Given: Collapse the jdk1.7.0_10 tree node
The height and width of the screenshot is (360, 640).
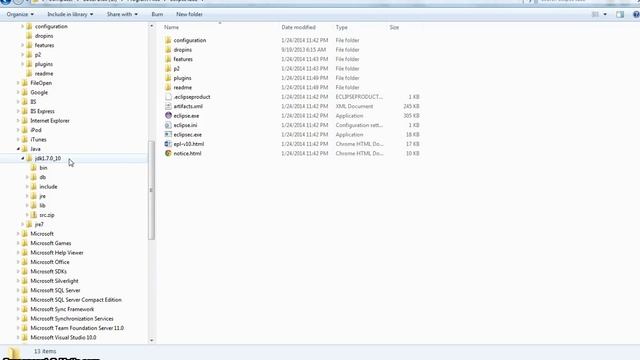Looking at the screenshot, I should click(22, 158).
